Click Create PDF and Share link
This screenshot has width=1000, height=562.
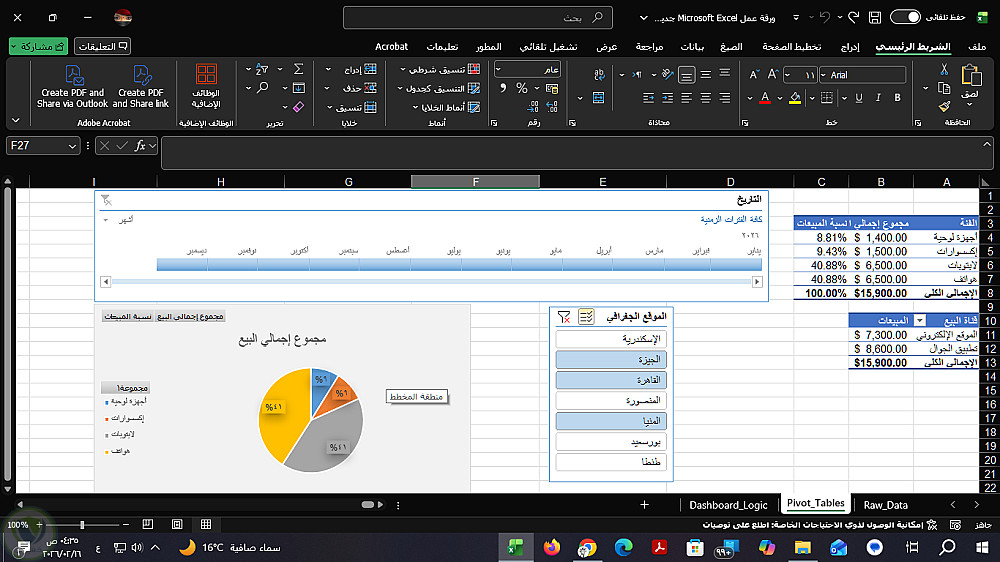(x=141, y=86)
